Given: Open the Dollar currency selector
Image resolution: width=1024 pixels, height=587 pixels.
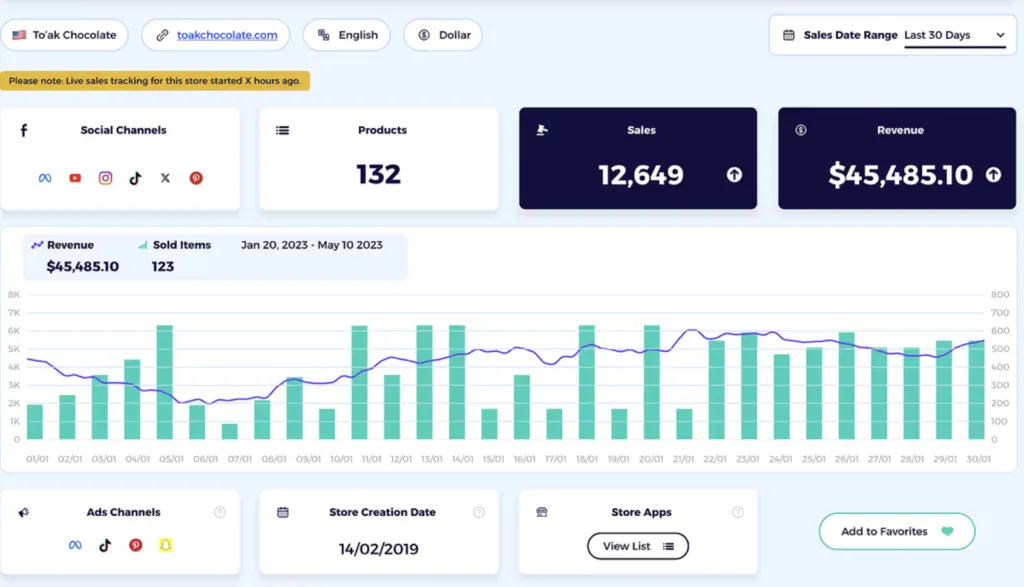Looking at the screenshot, I should (443, 35).
